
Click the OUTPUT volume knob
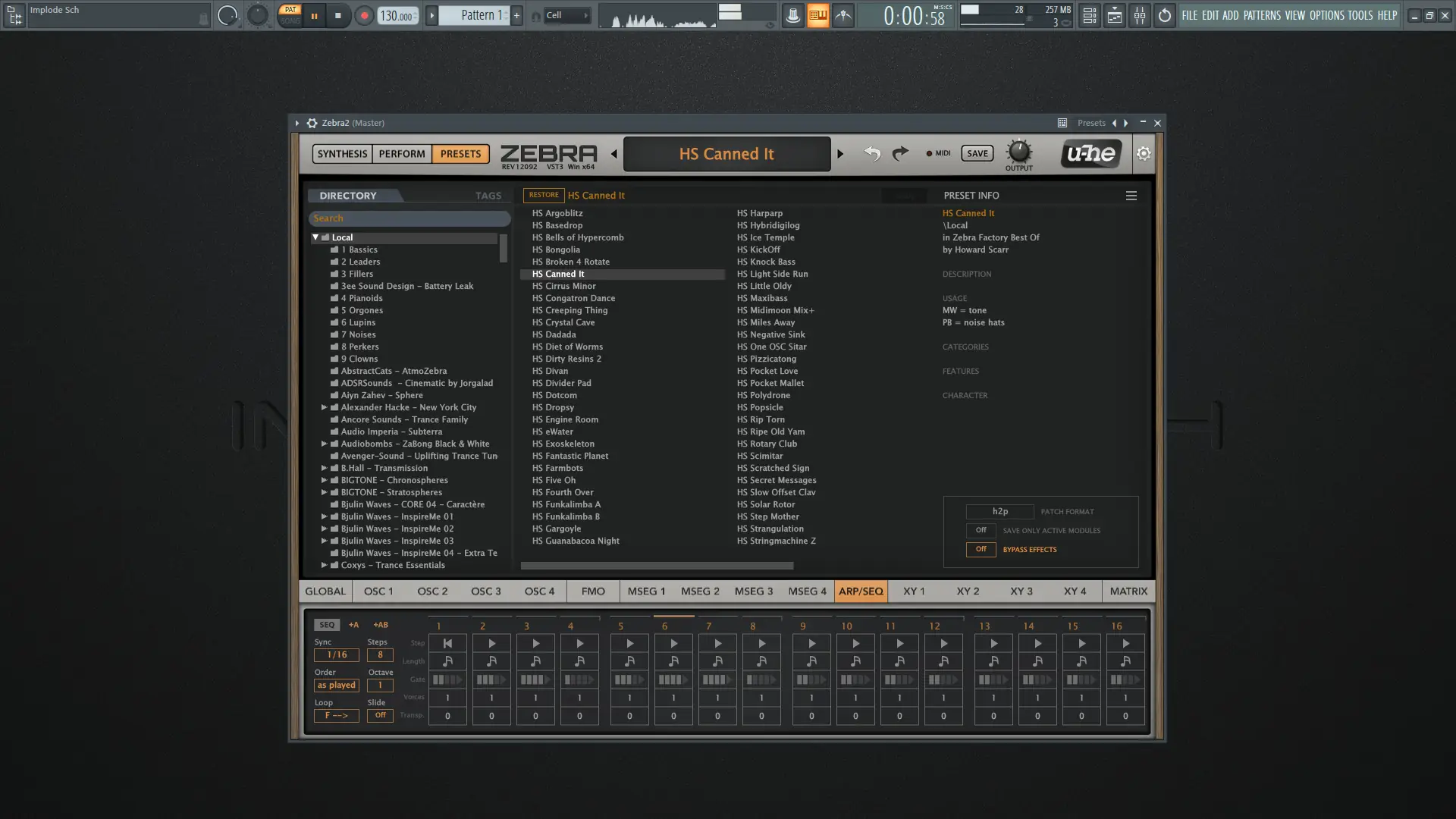[1018, 151]
